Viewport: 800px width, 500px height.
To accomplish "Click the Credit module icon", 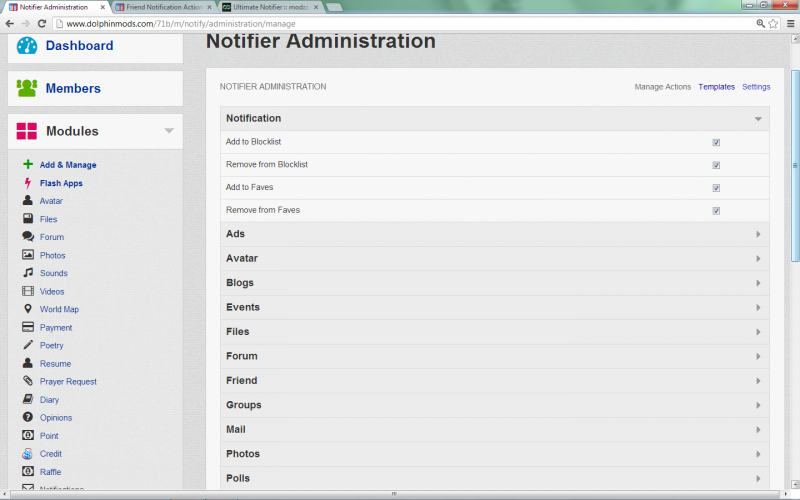I will point(28,454).
